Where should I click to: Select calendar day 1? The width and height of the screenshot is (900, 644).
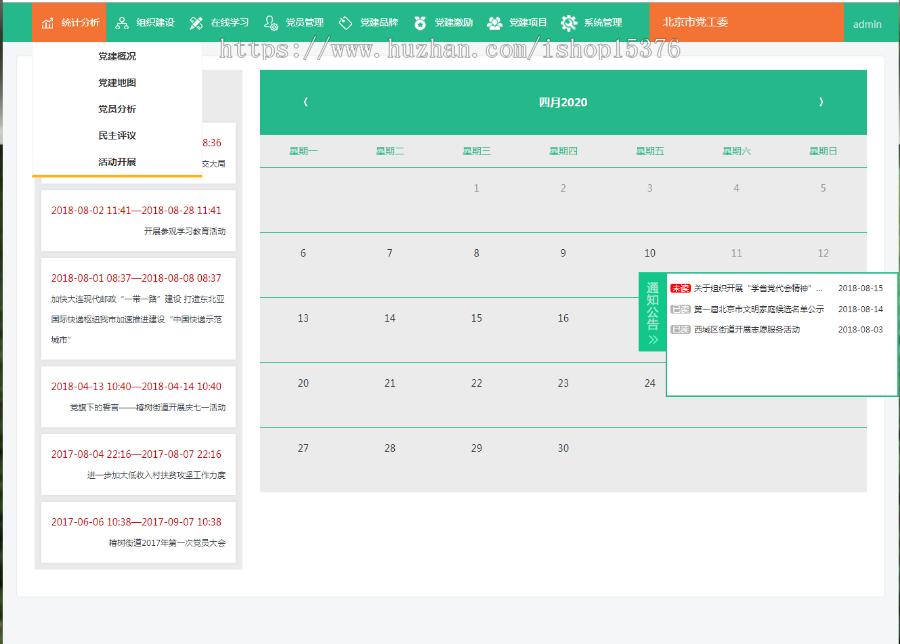point(476,188)
